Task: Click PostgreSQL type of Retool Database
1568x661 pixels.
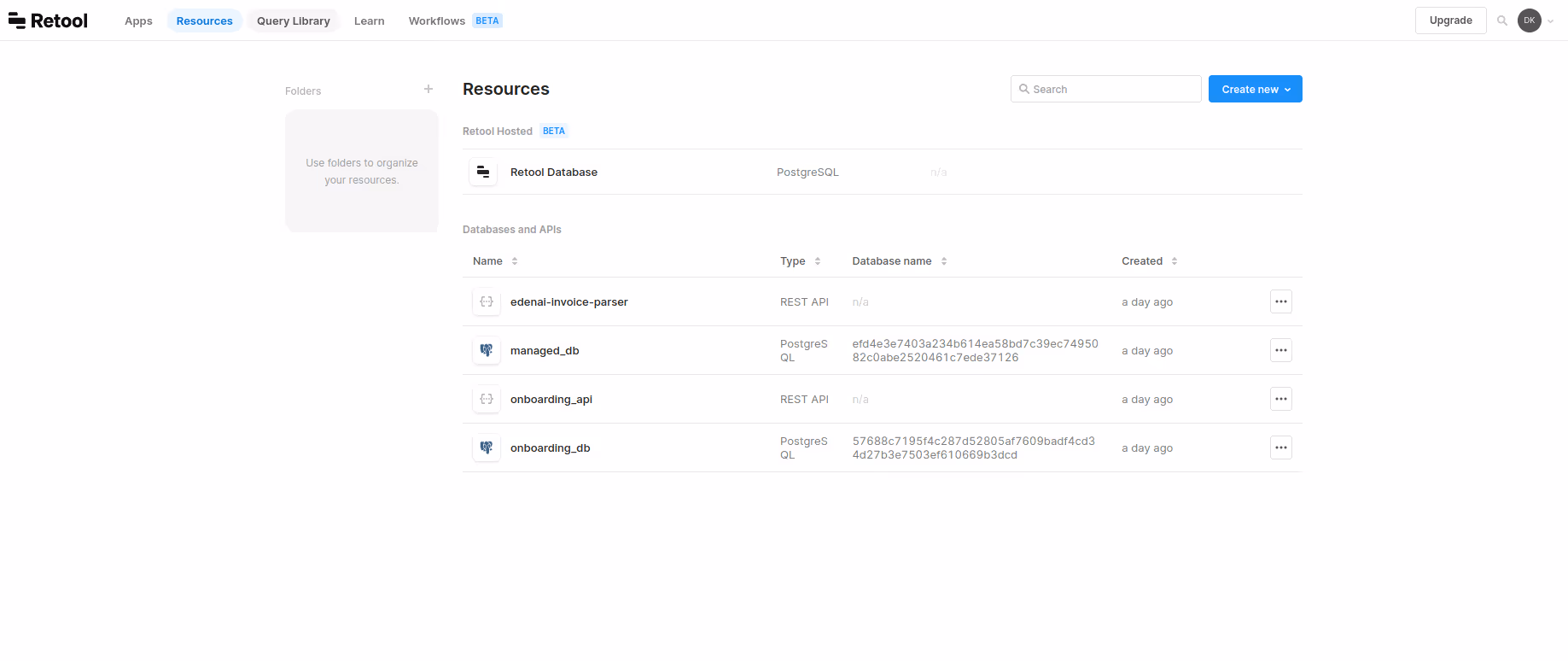Action: (807, 172)
